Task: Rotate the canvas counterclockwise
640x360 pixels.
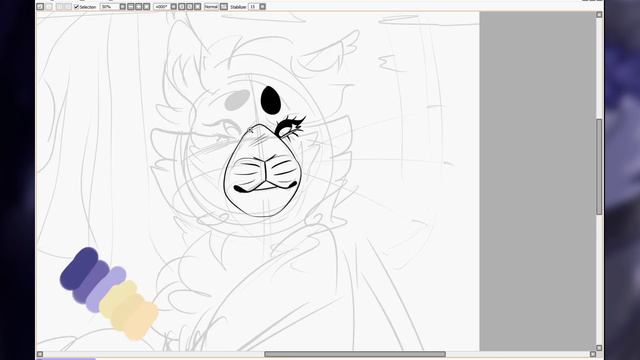Action: point(182,7)
